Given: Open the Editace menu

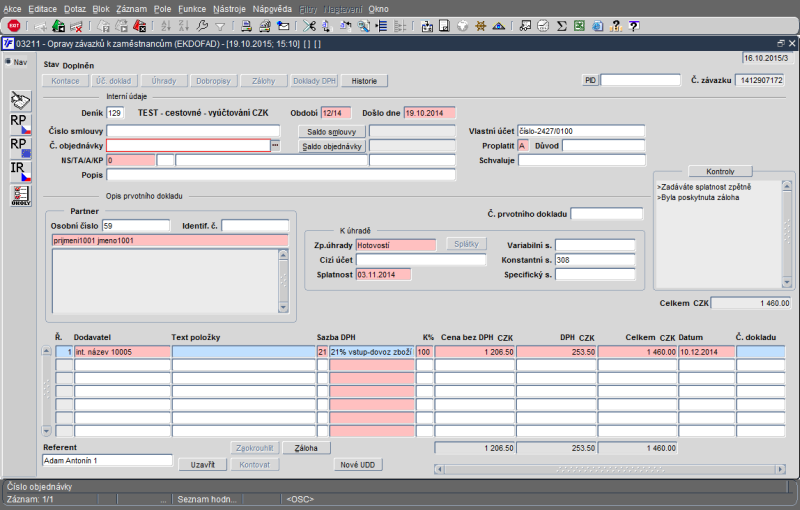Looking at the screenshot, I should pyautogui.click(x=42, y=9).
